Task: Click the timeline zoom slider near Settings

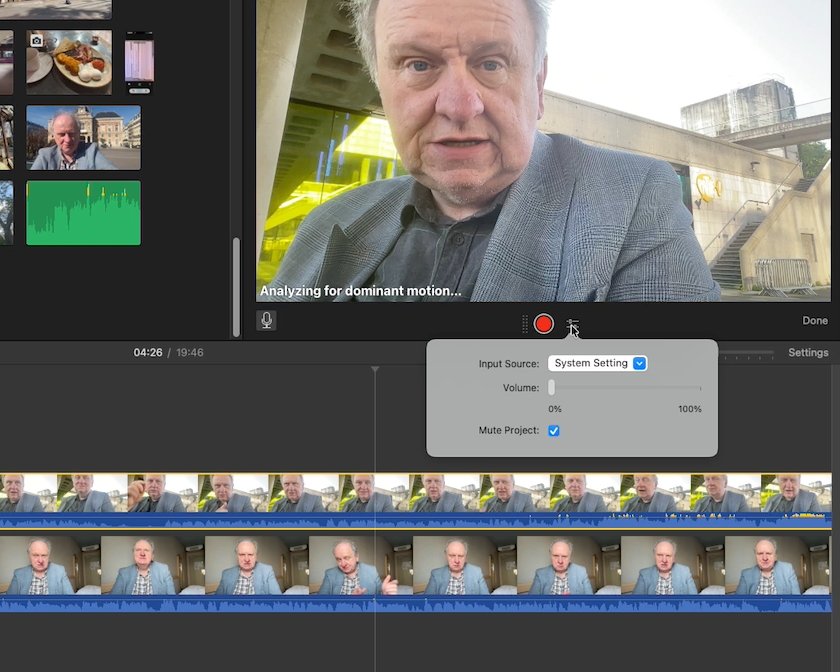Action: click(746, 353)
